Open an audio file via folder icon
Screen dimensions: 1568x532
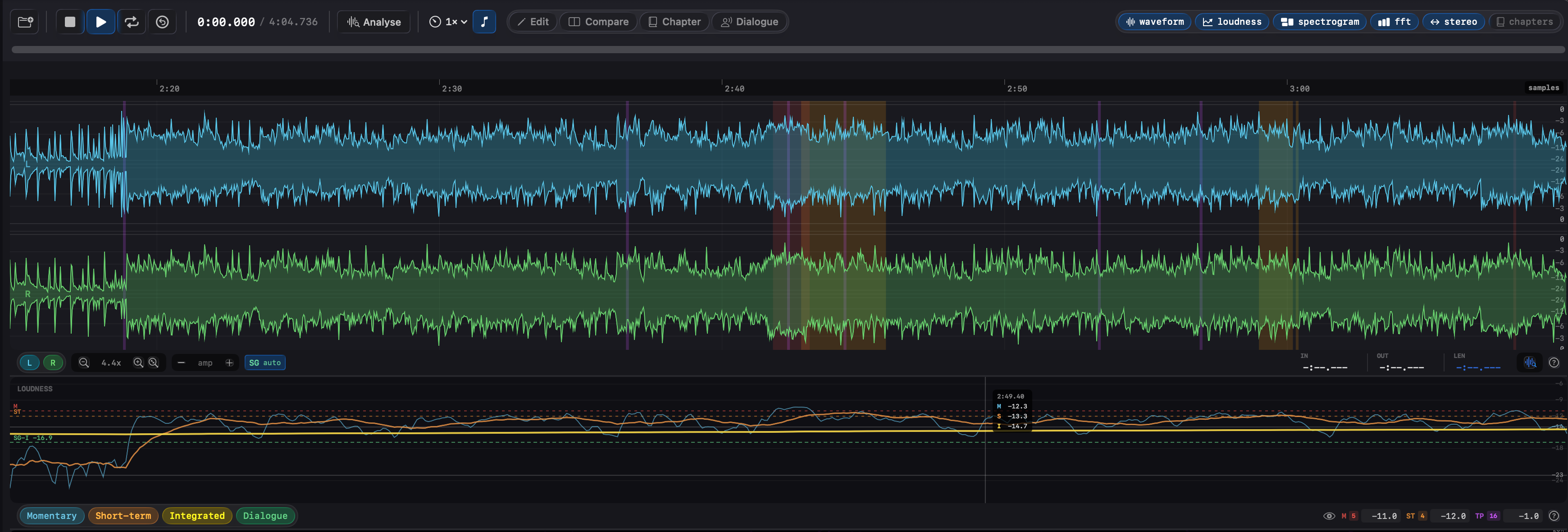coord(25,22)
